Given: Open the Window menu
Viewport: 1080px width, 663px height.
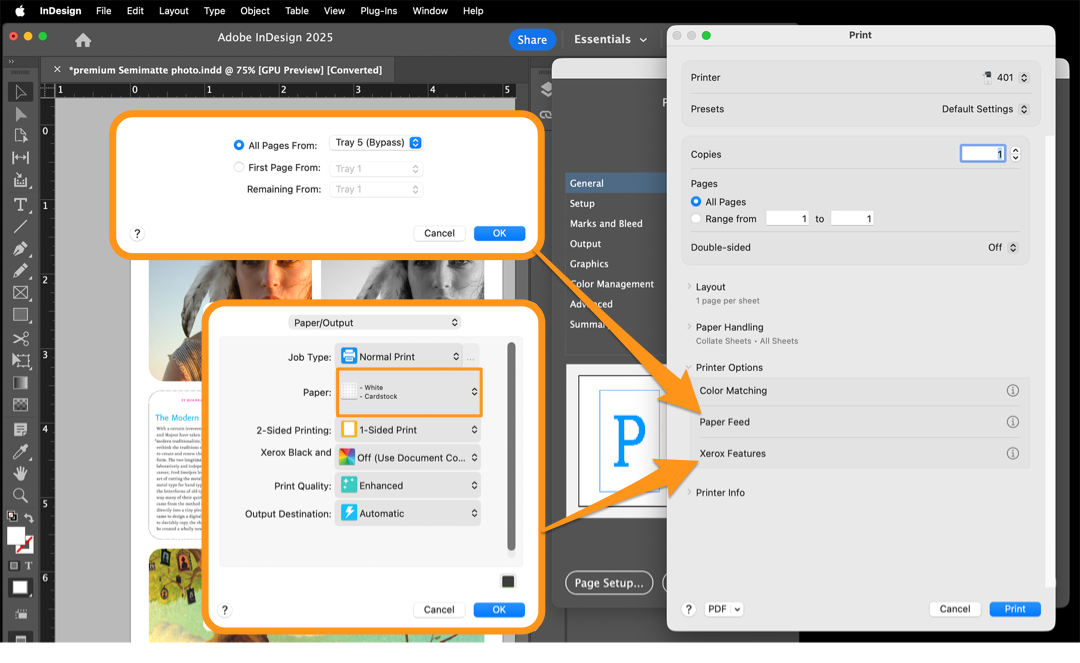Looking at the screenshot, I should tap(430, 11).
